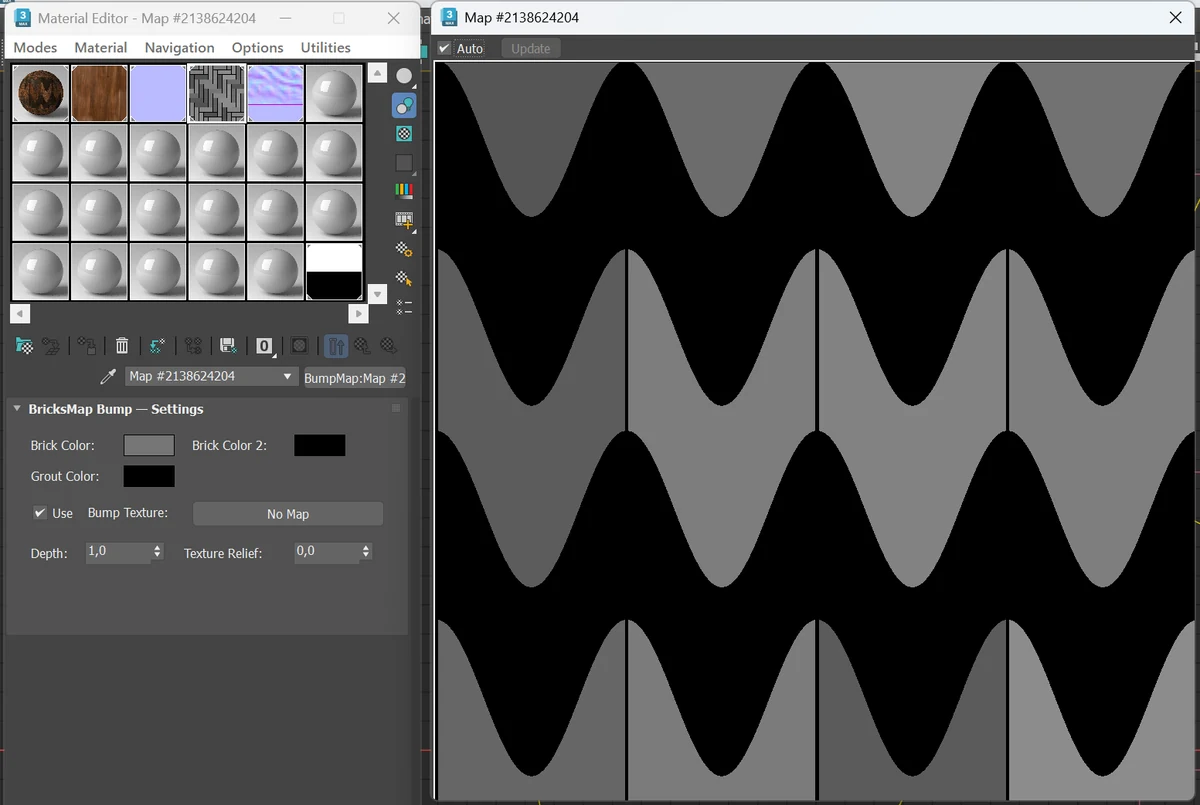Open the Material menu
1200x805 pixels.
coord(101,47)
